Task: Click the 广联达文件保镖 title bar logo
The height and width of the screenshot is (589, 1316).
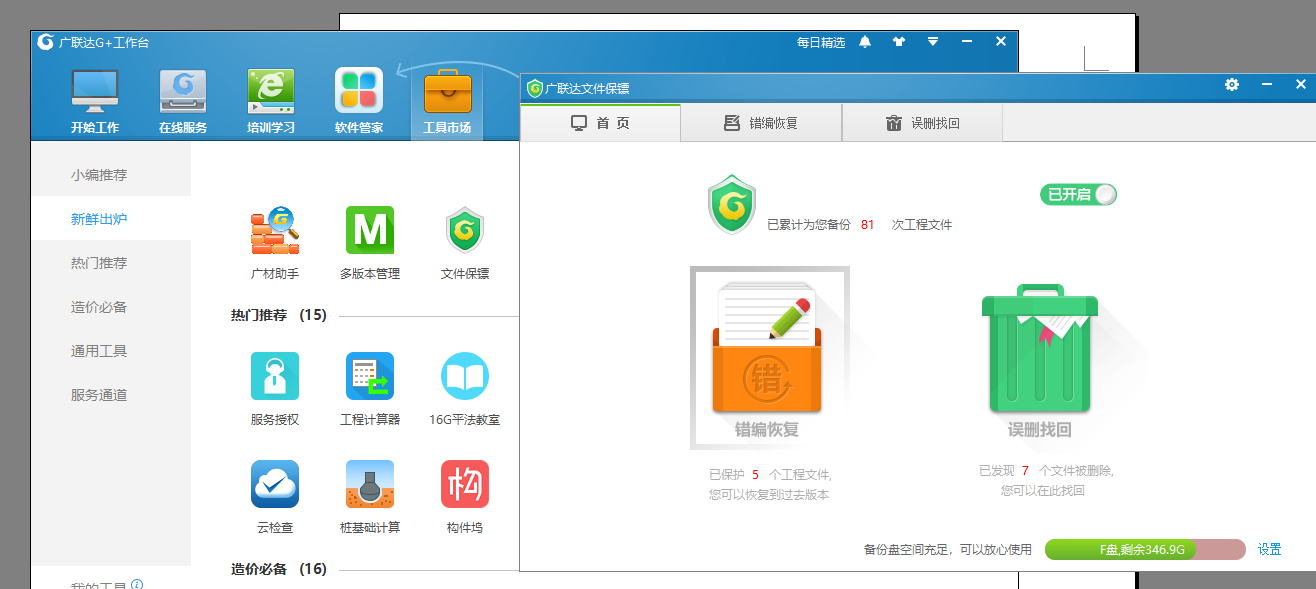Action: pyautogui.click(x=535, y=88)
